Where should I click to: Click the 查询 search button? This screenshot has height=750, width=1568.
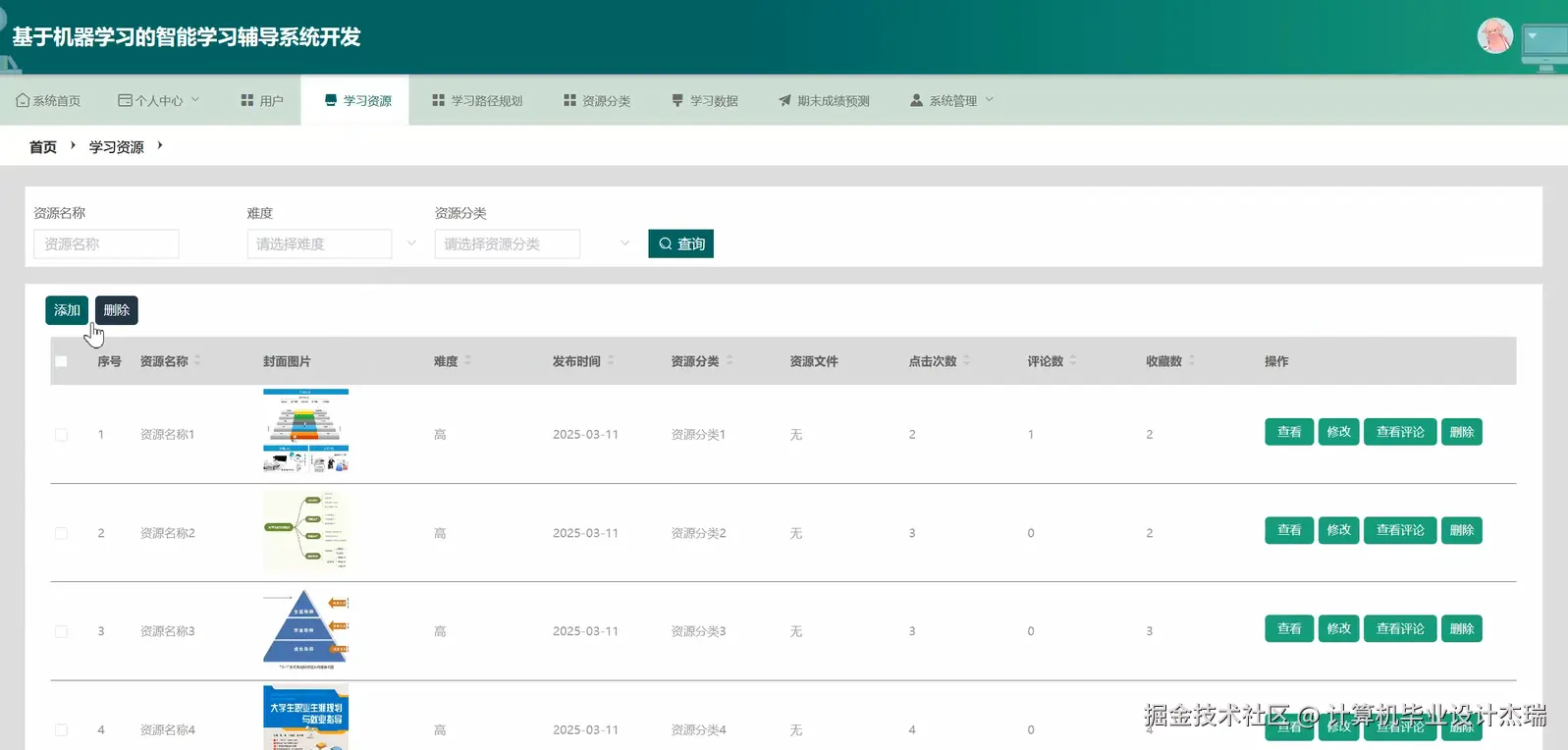(x=680, y=243)
